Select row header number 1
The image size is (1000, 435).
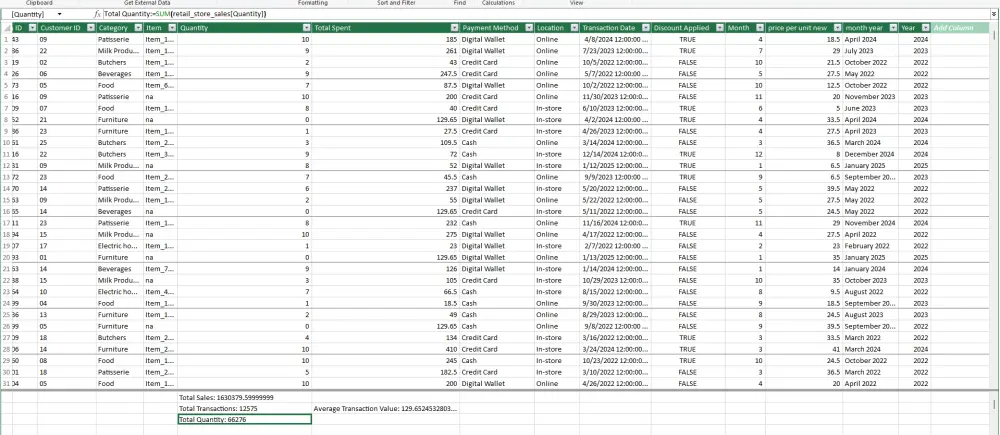coord(6,40)
